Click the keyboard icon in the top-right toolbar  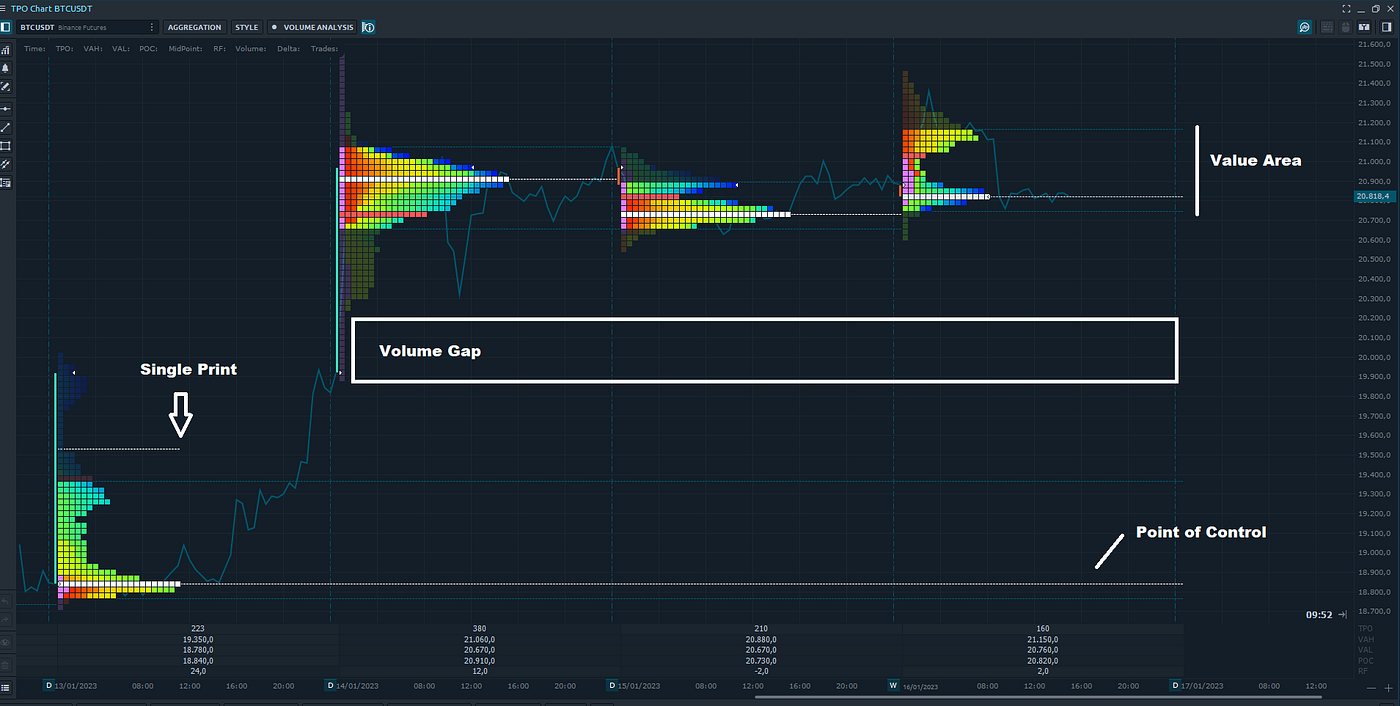pyautogui.click(x=1327, y=27)
